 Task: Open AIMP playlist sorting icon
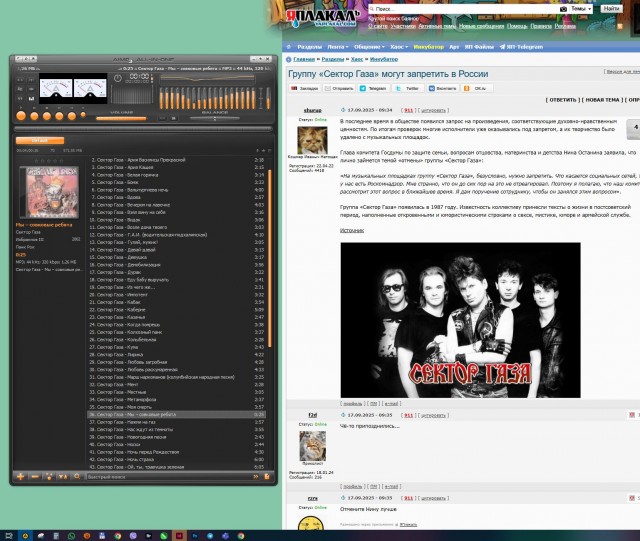pyautogui.click(x=63, y=476)
